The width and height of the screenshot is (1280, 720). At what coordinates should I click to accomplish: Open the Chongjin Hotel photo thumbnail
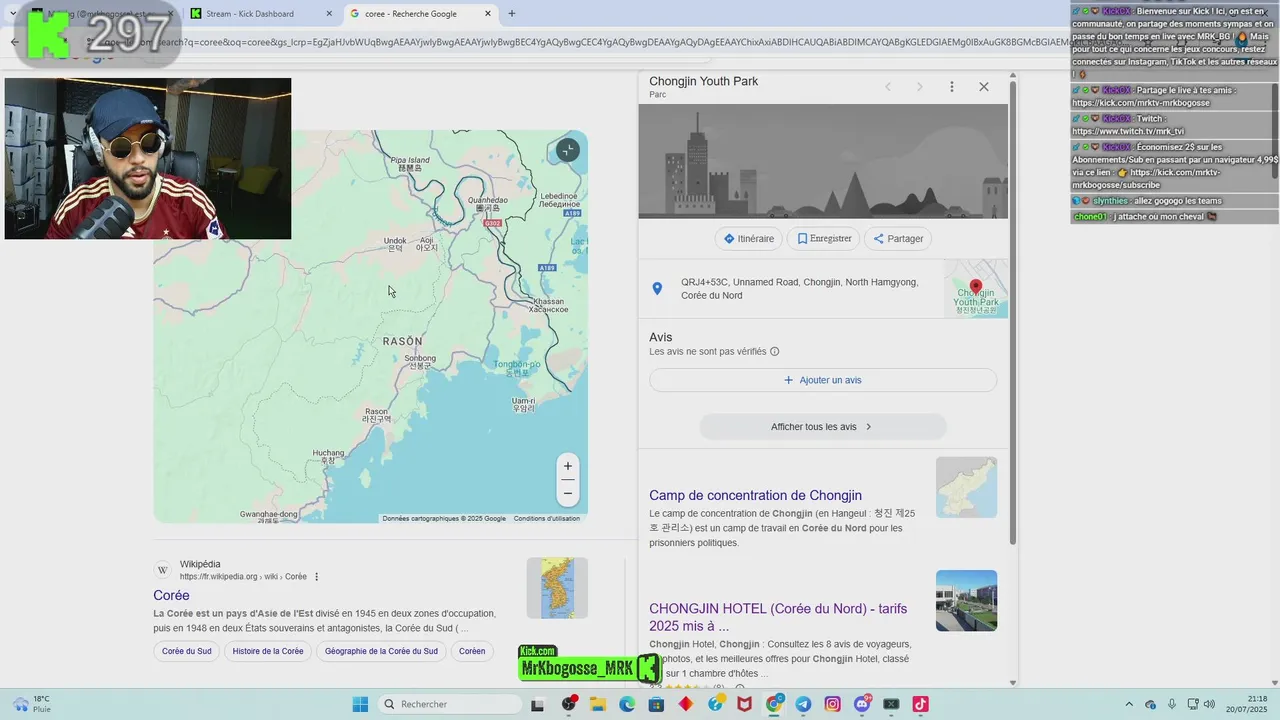966,600
